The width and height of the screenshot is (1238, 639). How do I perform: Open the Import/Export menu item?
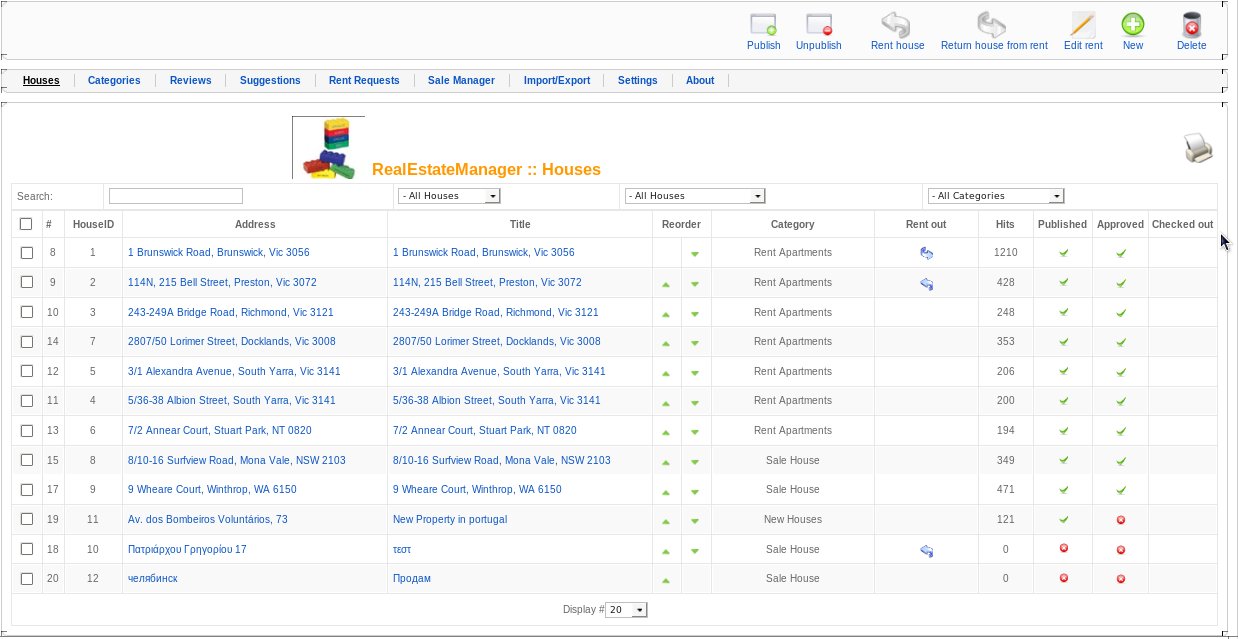coord(557,80)
